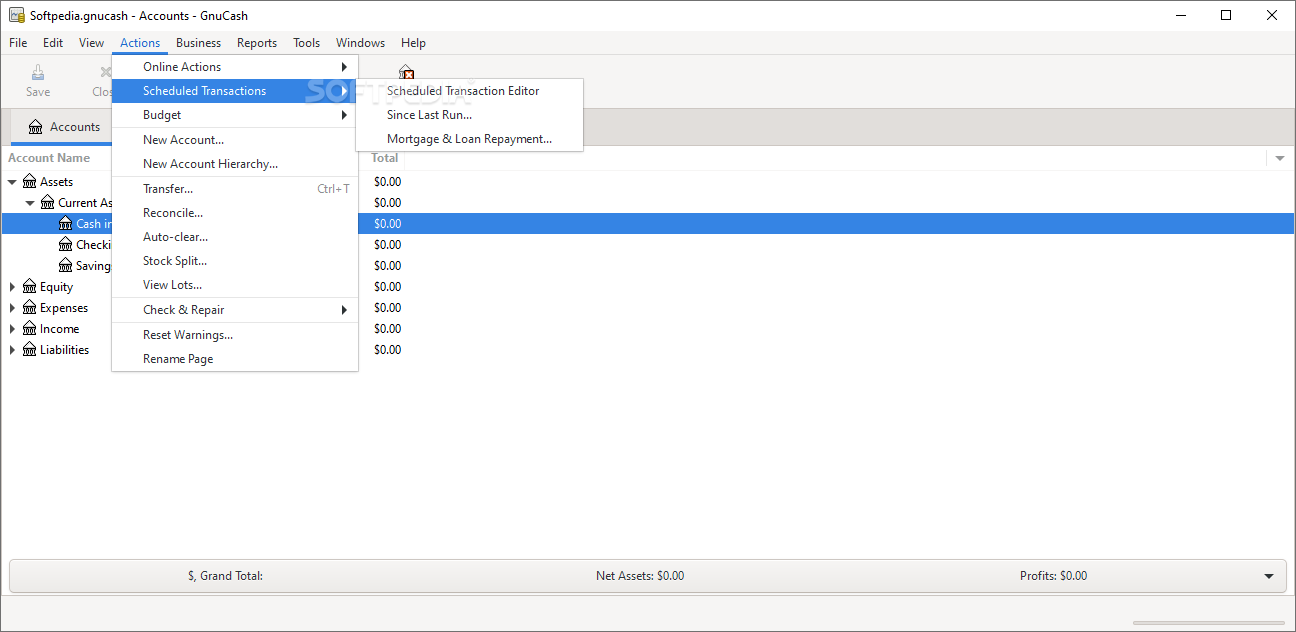Click the "$, Grand Total:" label
The height and width of the screenshot is (632, 1296).
click(225, 576)
